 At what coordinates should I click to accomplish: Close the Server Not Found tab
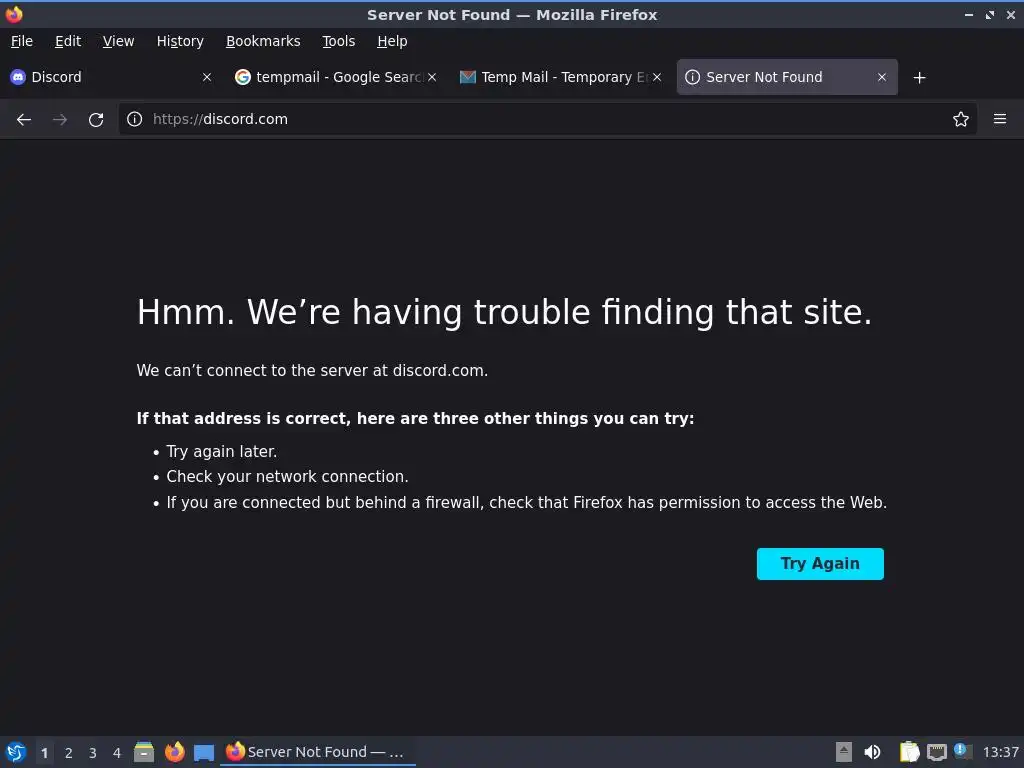coord(882,77)
